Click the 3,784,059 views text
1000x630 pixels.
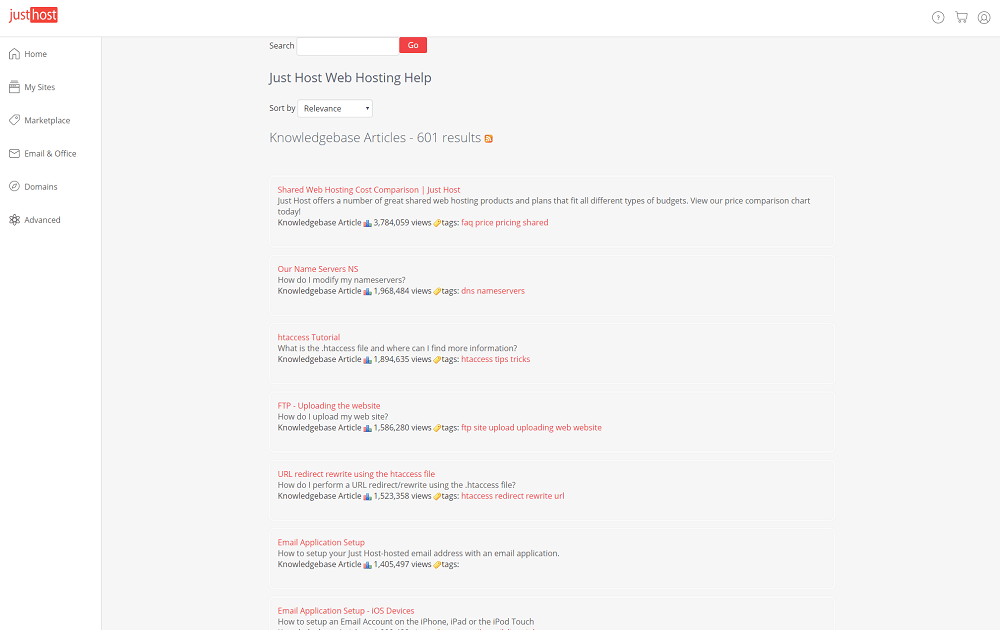point(402,223)
